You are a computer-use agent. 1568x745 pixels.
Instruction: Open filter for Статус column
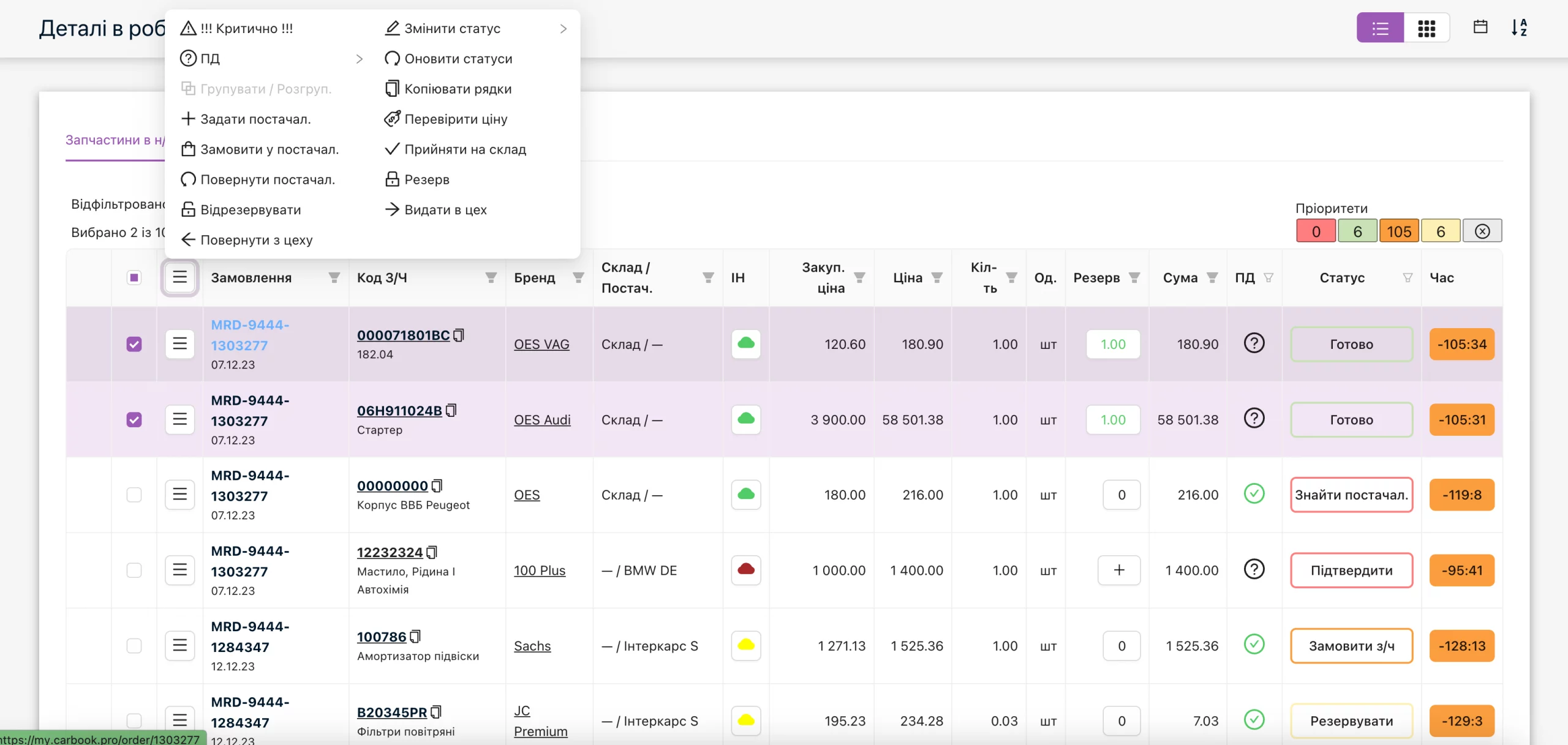(x=1408, y=278)
